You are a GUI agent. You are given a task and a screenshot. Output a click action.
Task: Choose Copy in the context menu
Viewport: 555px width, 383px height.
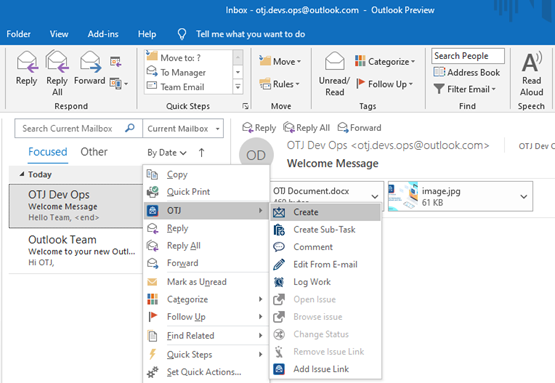click(x=206, y=174)
